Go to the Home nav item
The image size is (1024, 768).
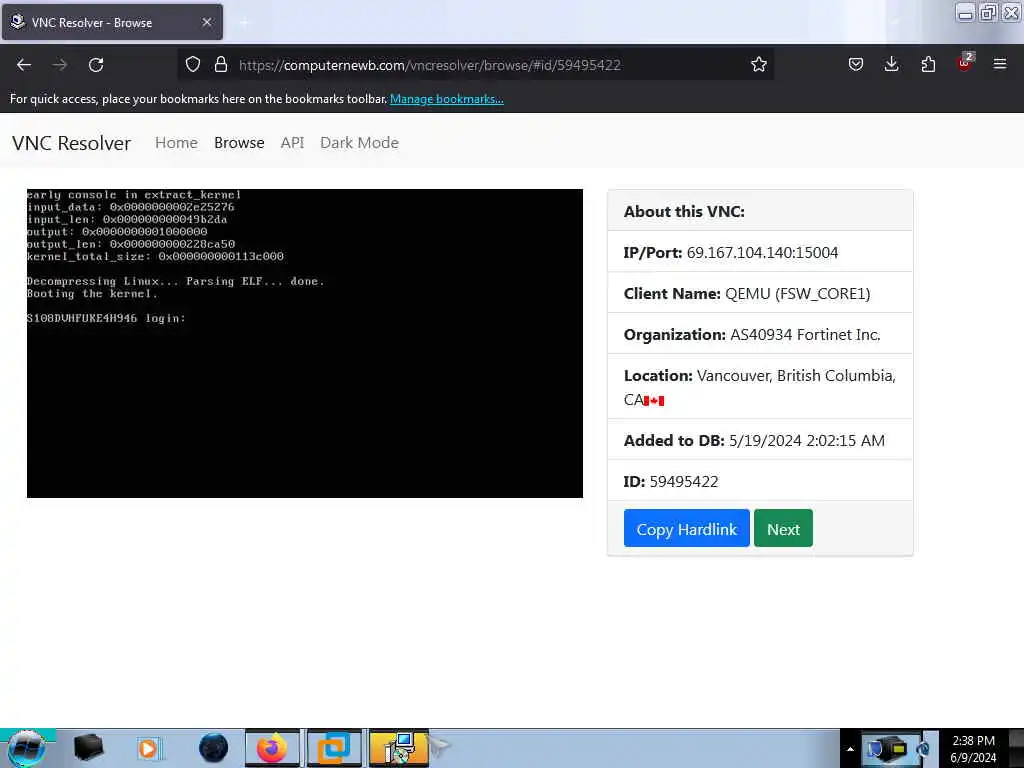point(176,142)
